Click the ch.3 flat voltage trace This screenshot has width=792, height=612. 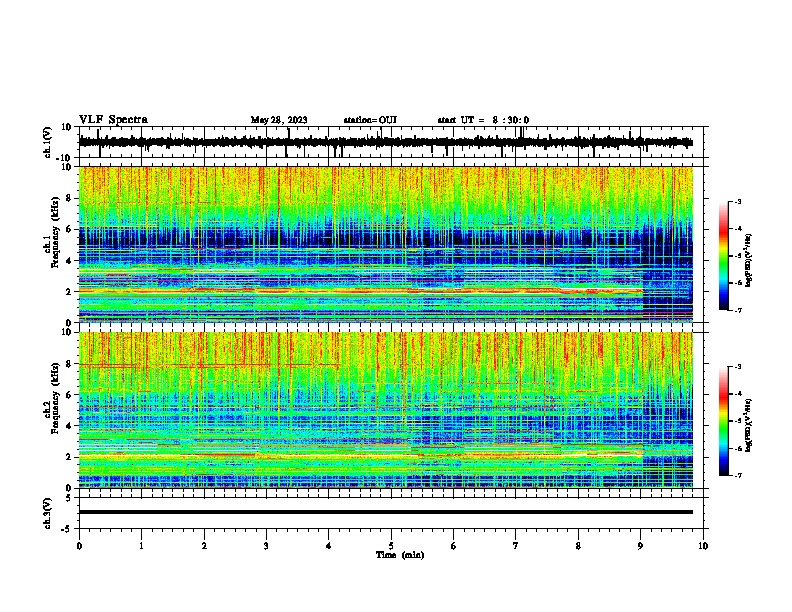pyautogui.click(x=385, y=512)
